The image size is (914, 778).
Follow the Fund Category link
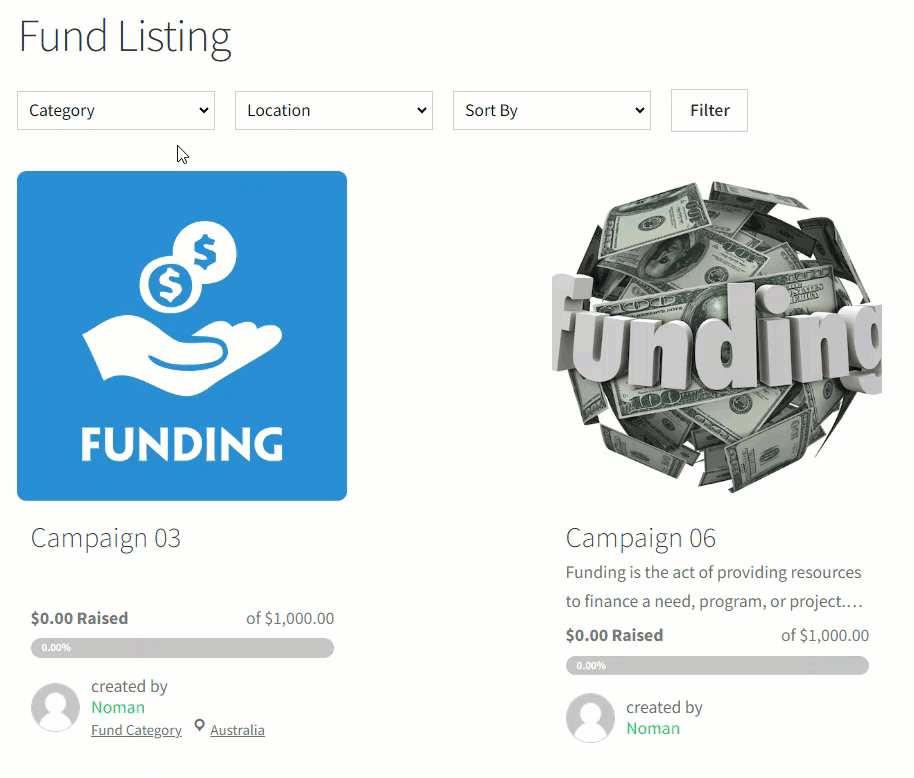point(136,730)
